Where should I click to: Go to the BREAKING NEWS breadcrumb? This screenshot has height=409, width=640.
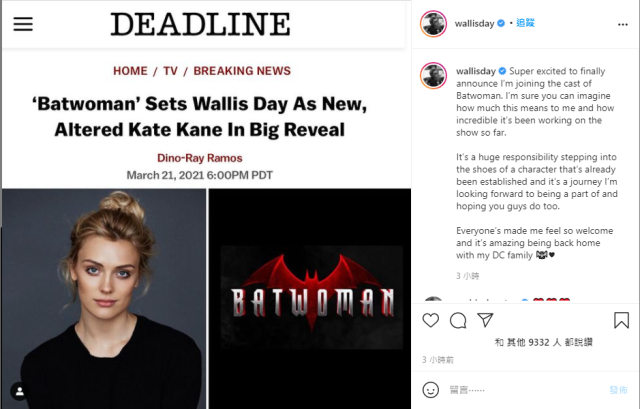(x=242, y=71)
